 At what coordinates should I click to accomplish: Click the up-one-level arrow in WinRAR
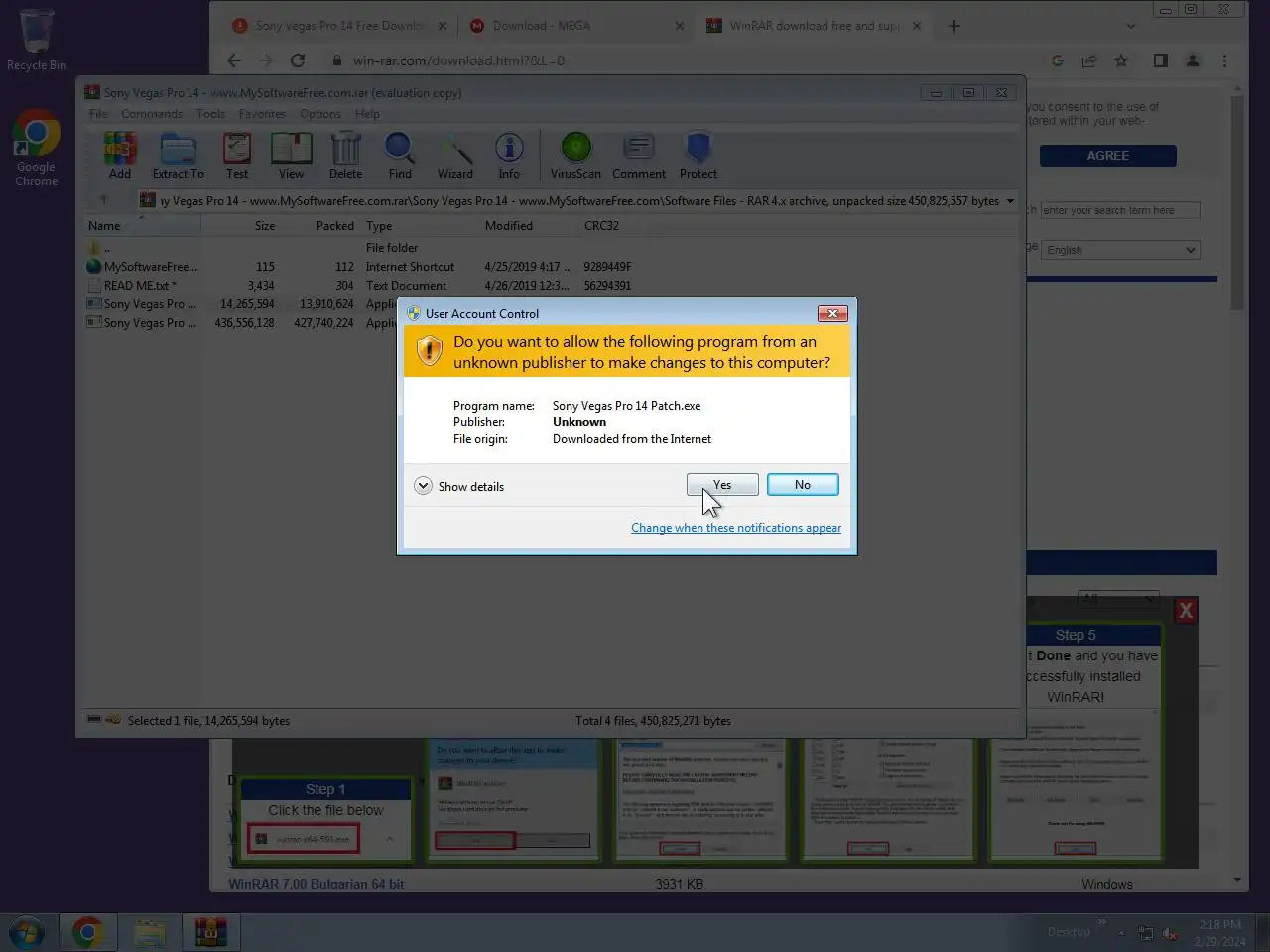click(103, 200)
